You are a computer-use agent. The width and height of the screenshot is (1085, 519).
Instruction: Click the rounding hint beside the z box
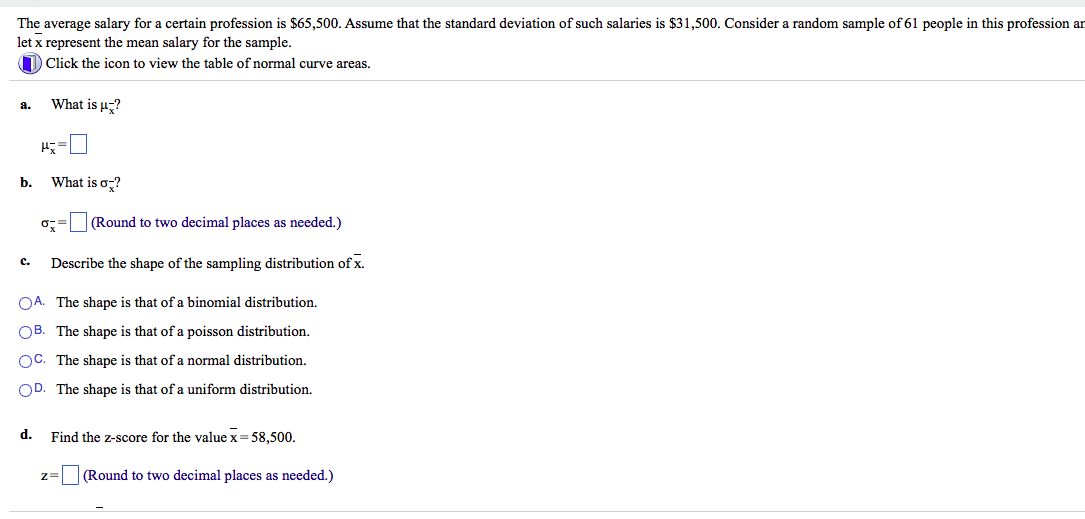point(208,476)
